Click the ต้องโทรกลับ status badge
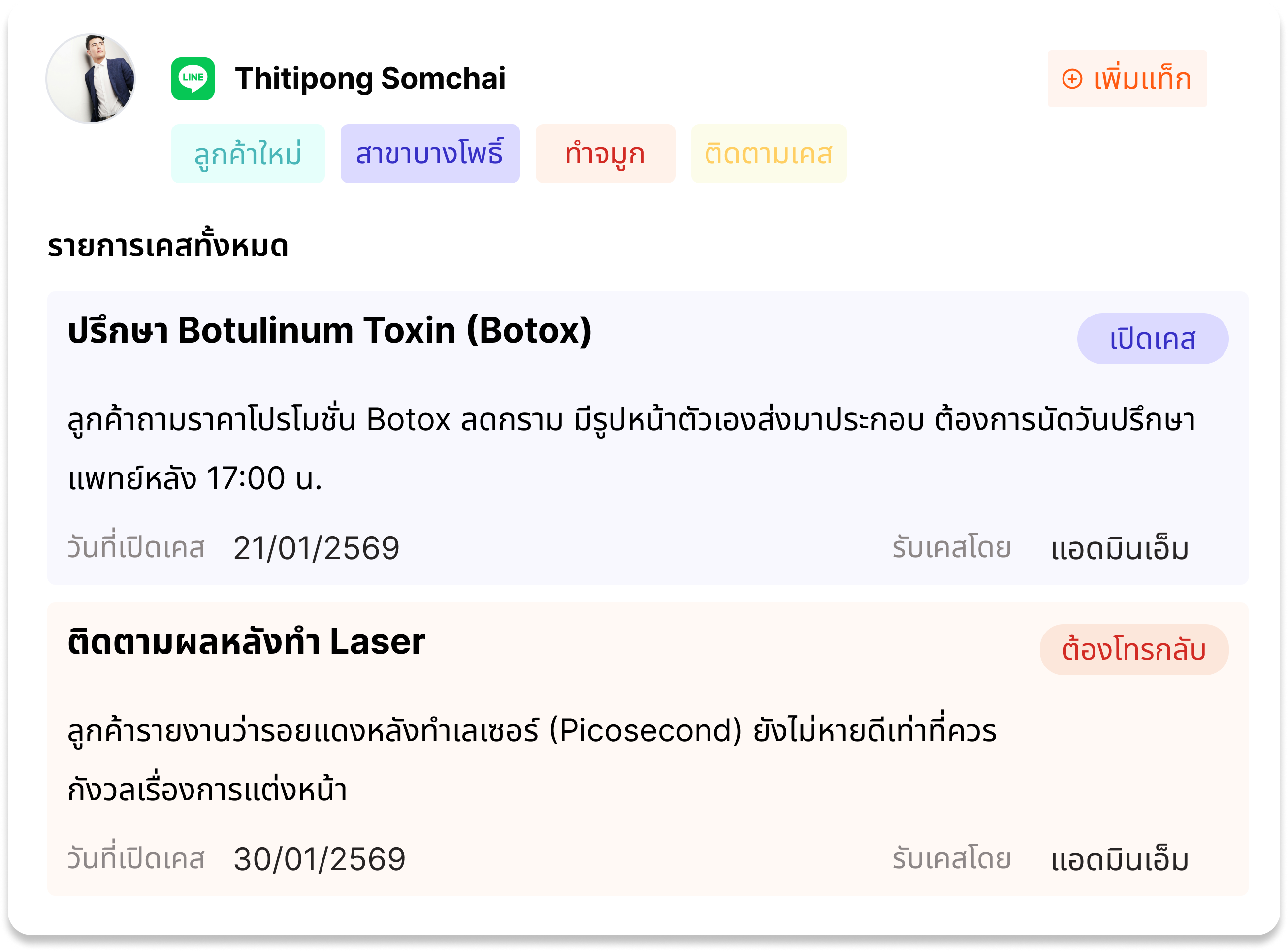1288x951 pixels. point(1133,649)
